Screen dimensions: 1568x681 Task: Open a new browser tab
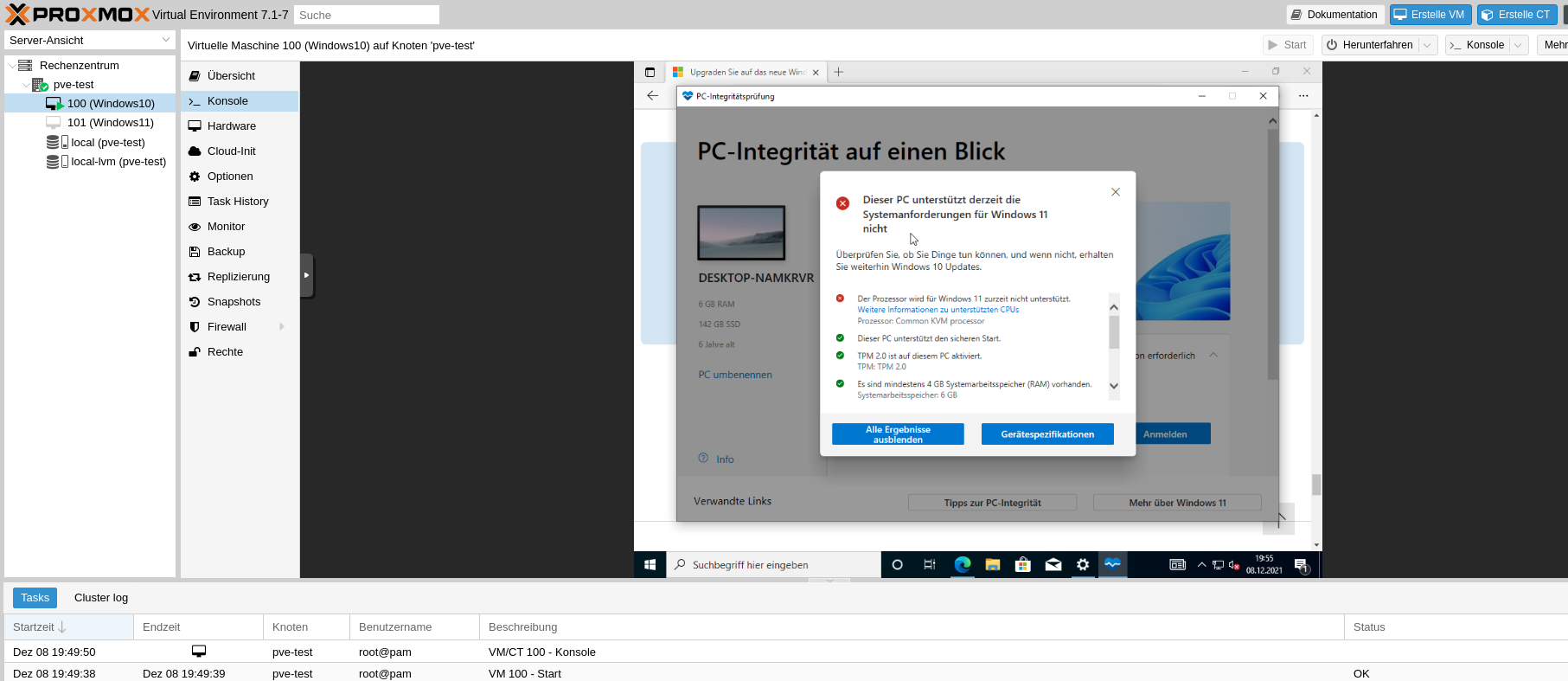coord(838,73)
